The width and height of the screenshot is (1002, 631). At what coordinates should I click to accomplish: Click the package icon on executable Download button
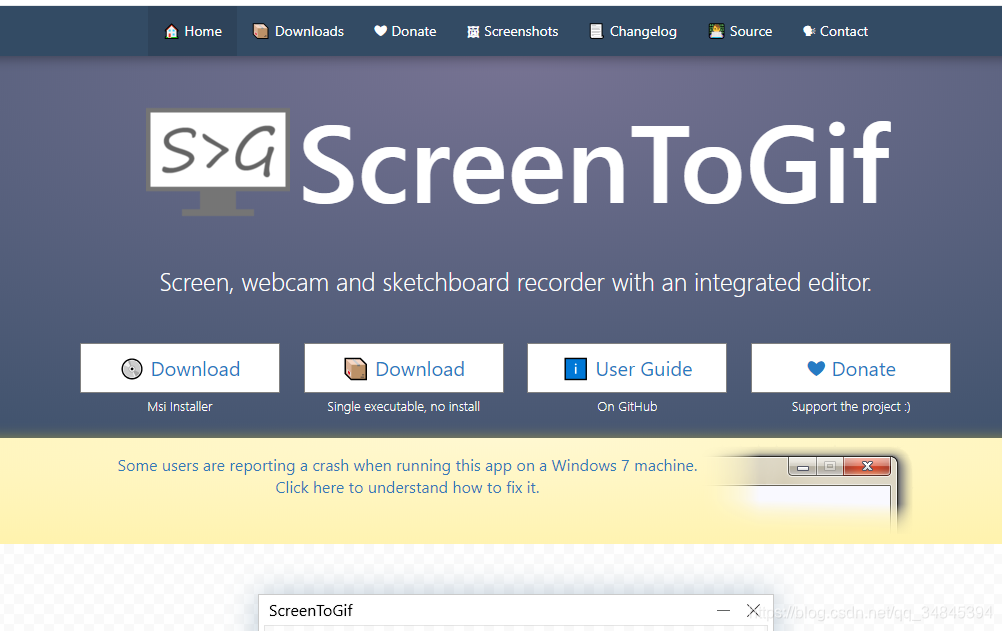pyautogui.click(x=355, y=369)
